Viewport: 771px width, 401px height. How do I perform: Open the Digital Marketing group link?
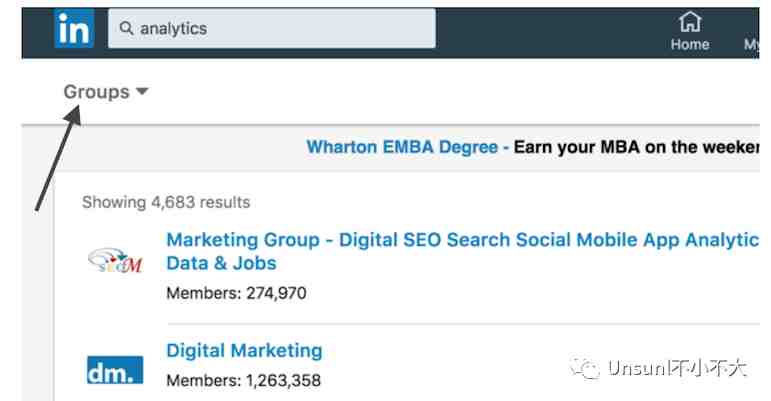pyautogui.click(x=244, y=350)
